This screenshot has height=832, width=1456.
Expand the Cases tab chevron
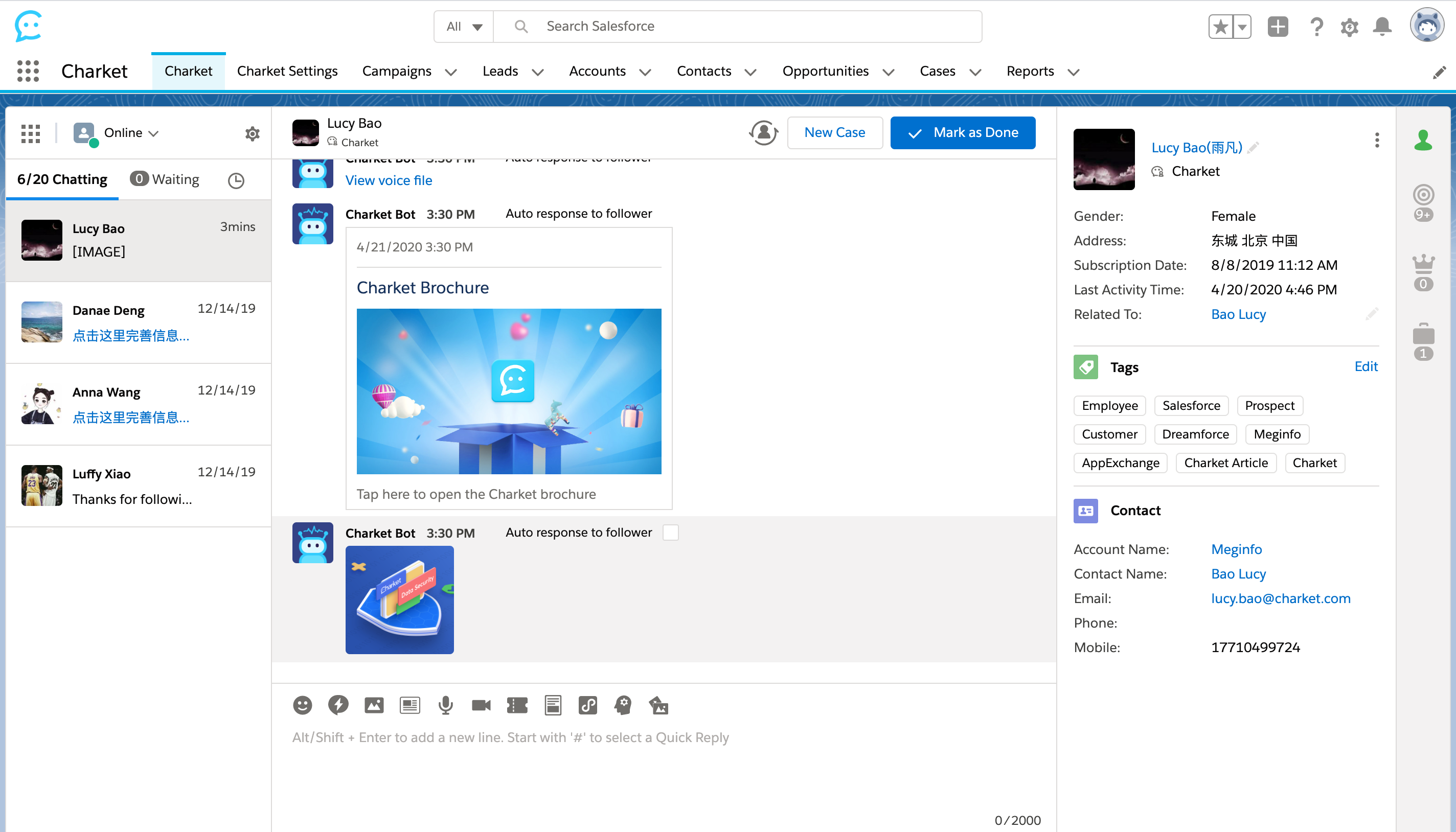click(975, 72)
